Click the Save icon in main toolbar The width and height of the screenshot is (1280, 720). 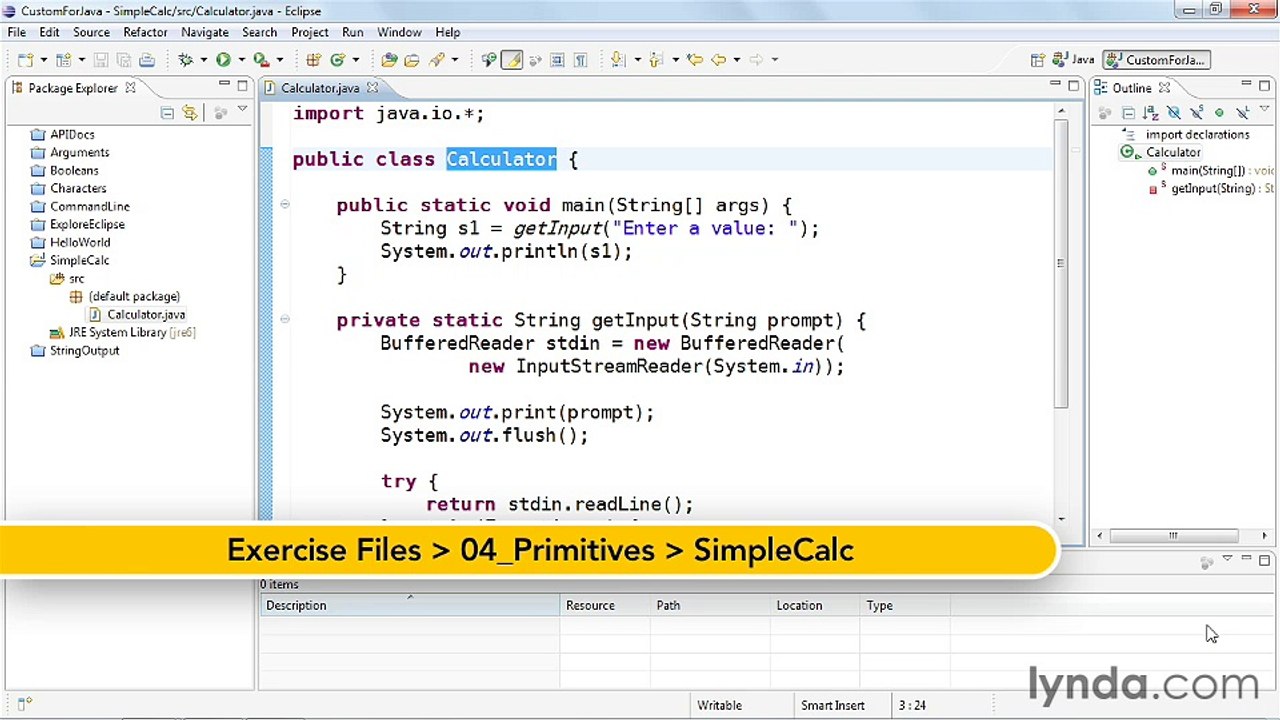(x=101, y=60)
